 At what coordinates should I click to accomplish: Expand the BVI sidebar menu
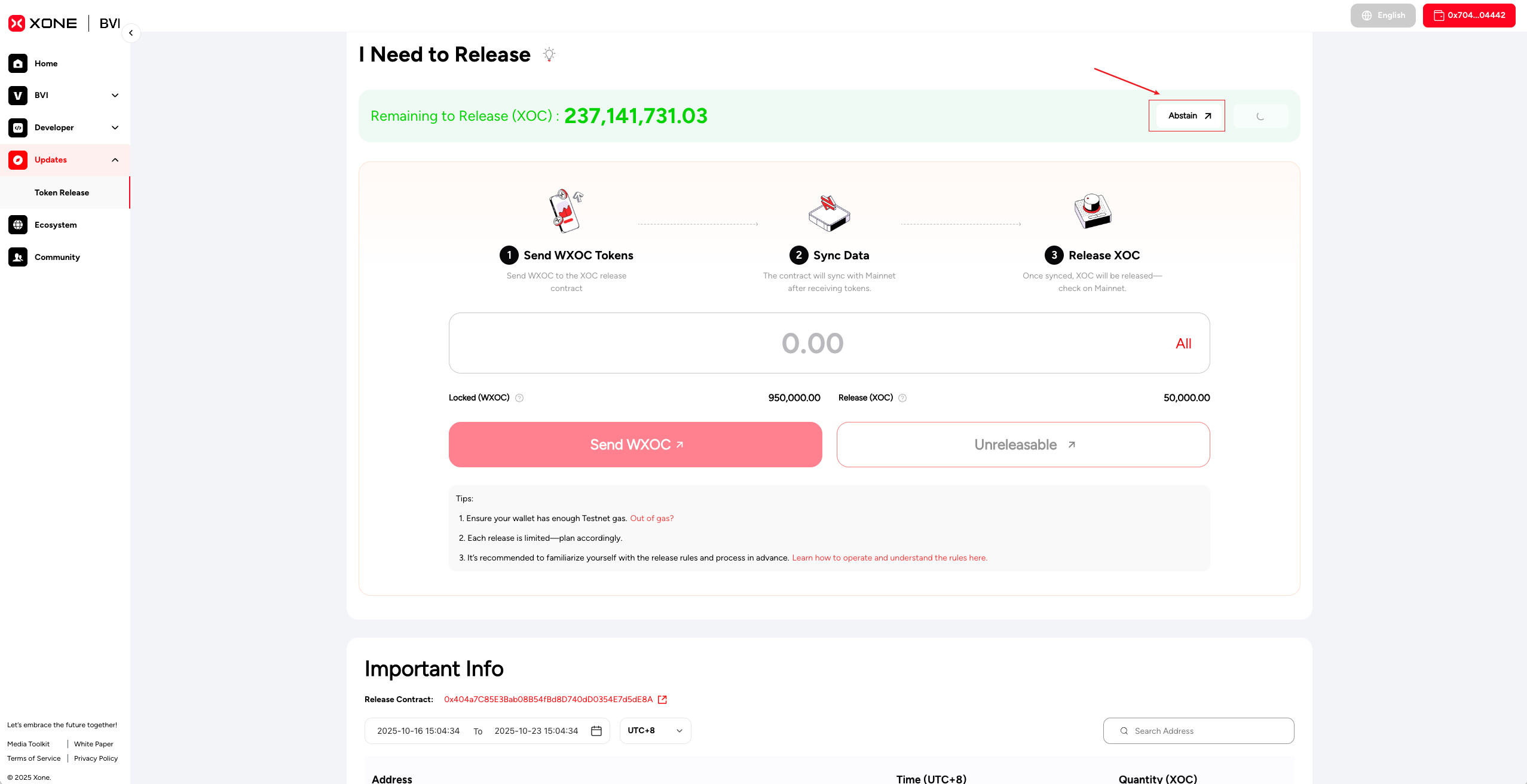[x=115, y=96]
